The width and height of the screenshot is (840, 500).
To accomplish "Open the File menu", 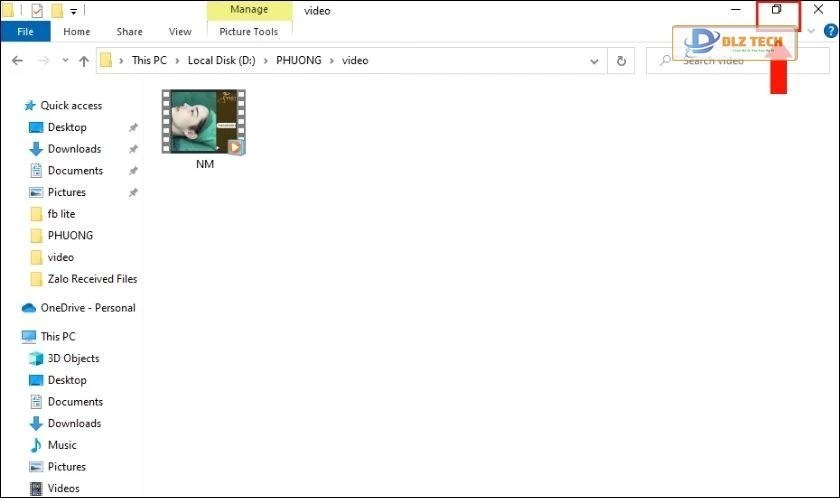I will pos(25,32).
